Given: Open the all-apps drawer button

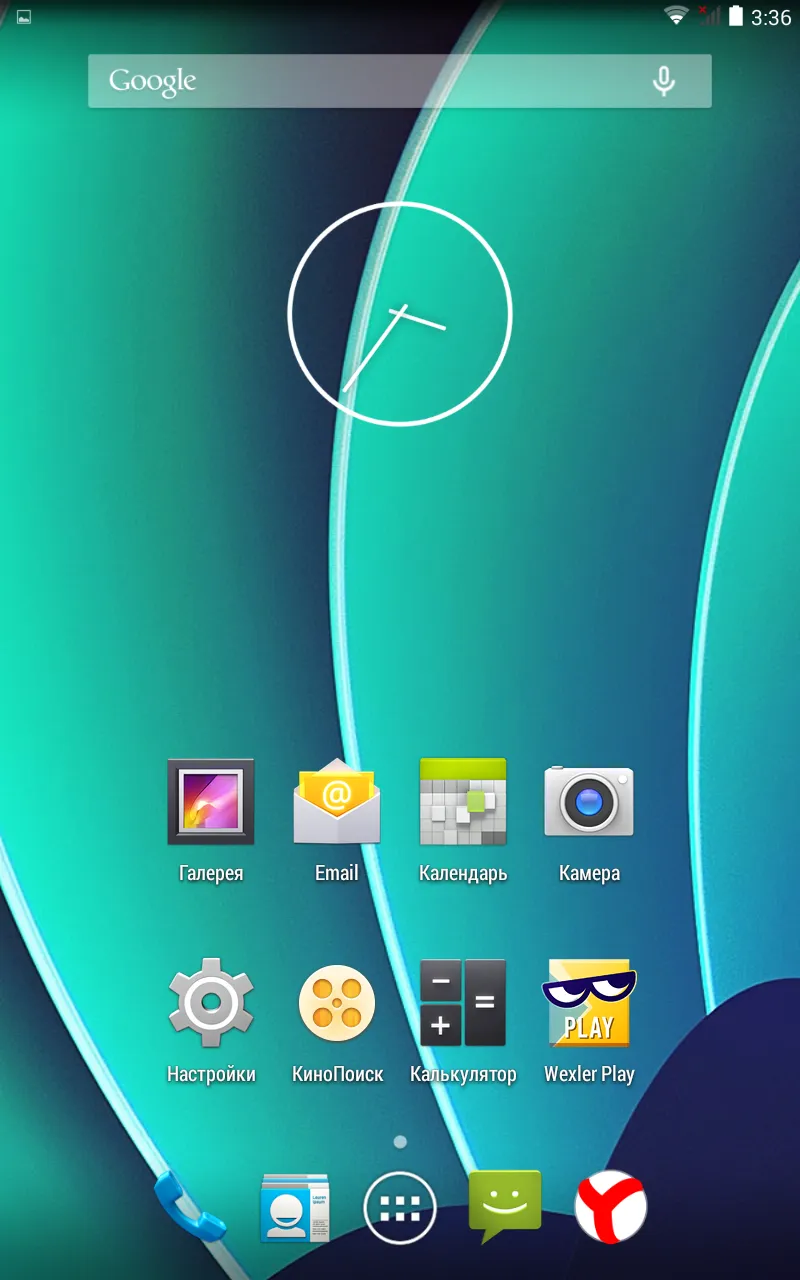Looking at the screenshot, I should (400, 1208).
